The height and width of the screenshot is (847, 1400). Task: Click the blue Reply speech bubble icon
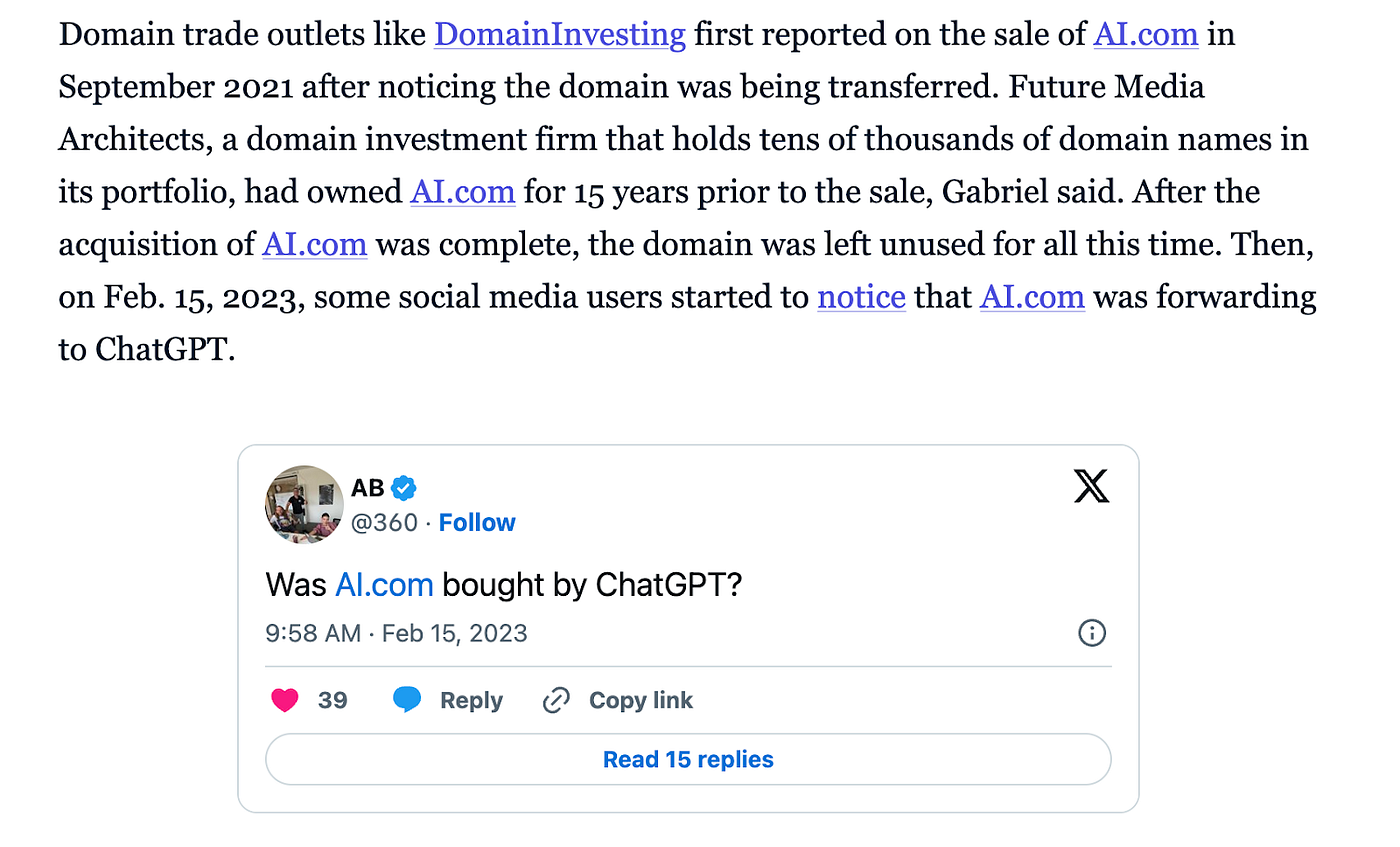pos(407,700)
